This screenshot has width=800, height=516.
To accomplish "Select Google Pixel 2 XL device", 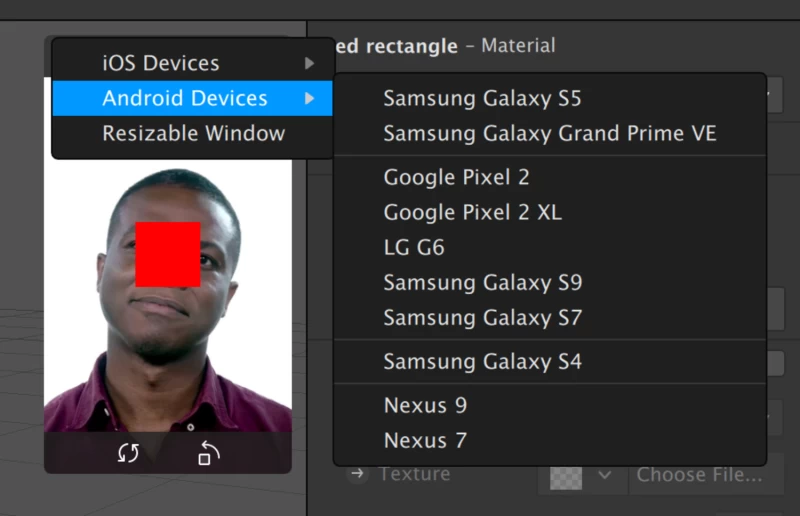I will pos(472,212).
